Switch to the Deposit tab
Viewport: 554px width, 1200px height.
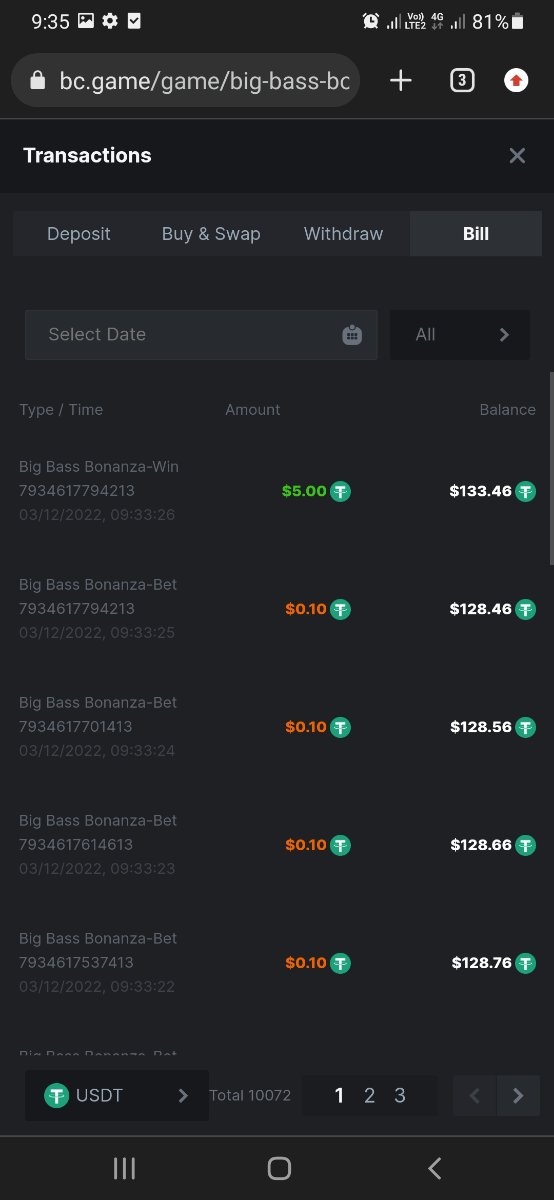(79, 234)
